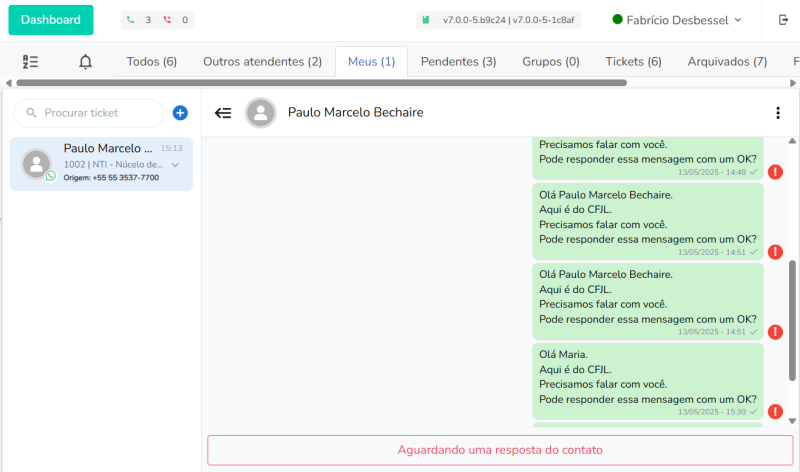Viewport: 800px width, 472px height.
Task: Select the Paulo Marcelo ticket in list
Action: click(100, 163)
